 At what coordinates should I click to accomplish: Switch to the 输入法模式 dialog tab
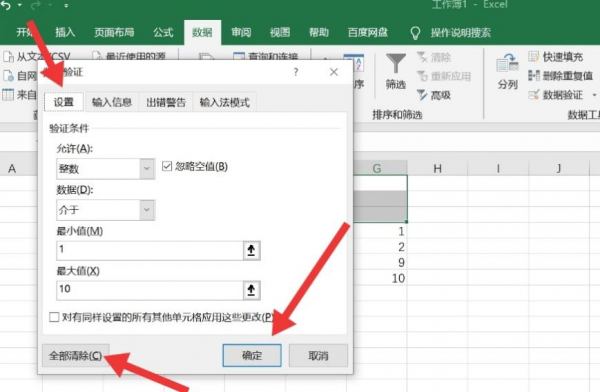tap(225, 102)
